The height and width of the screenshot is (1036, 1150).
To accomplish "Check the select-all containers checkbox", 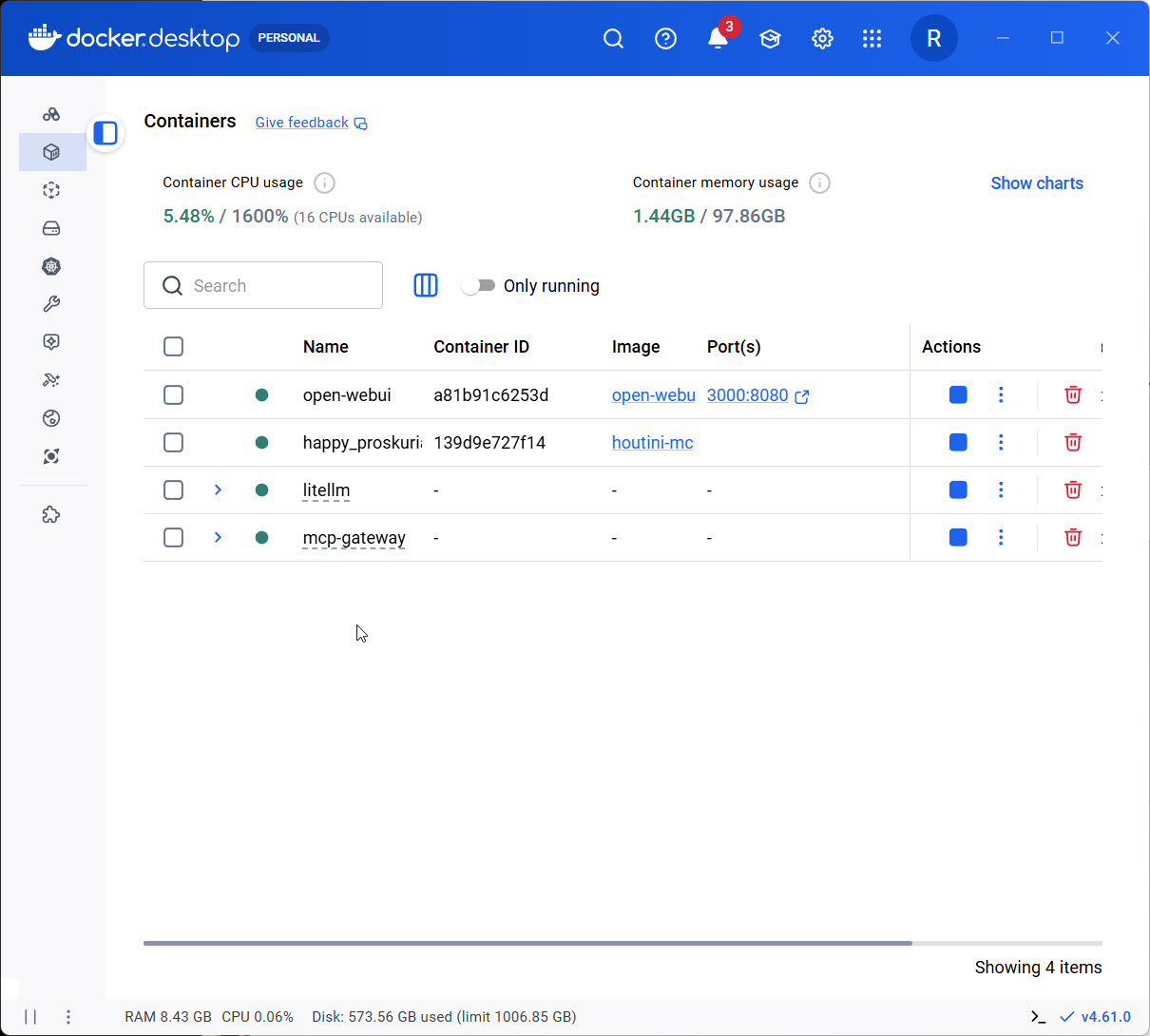I will coord(173,347).
